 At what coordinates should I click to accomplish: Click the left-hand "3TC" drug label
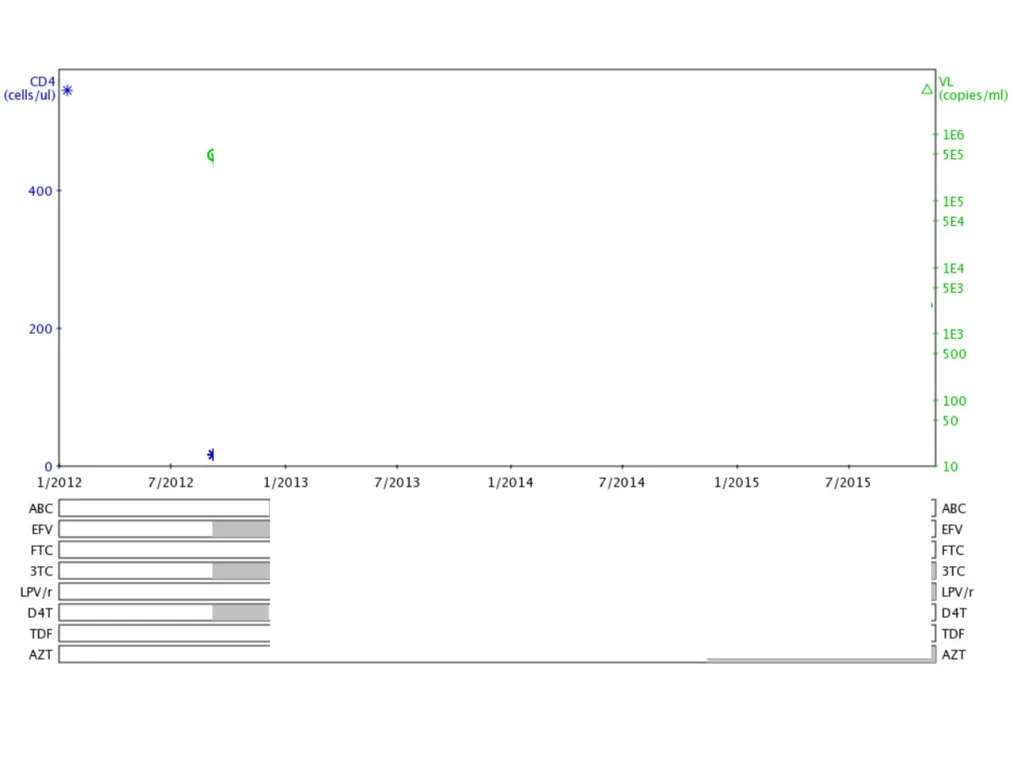(41, 571)
